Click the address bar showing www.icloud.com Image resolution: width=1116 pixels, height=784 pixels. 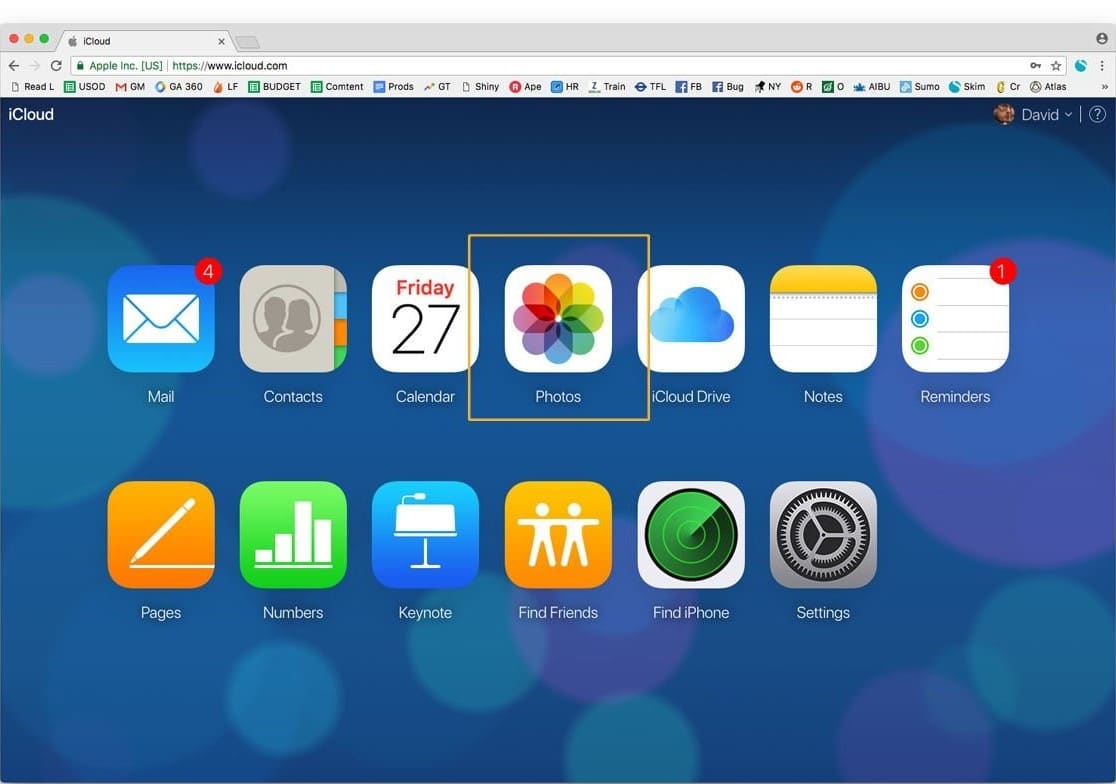point(569,65)
